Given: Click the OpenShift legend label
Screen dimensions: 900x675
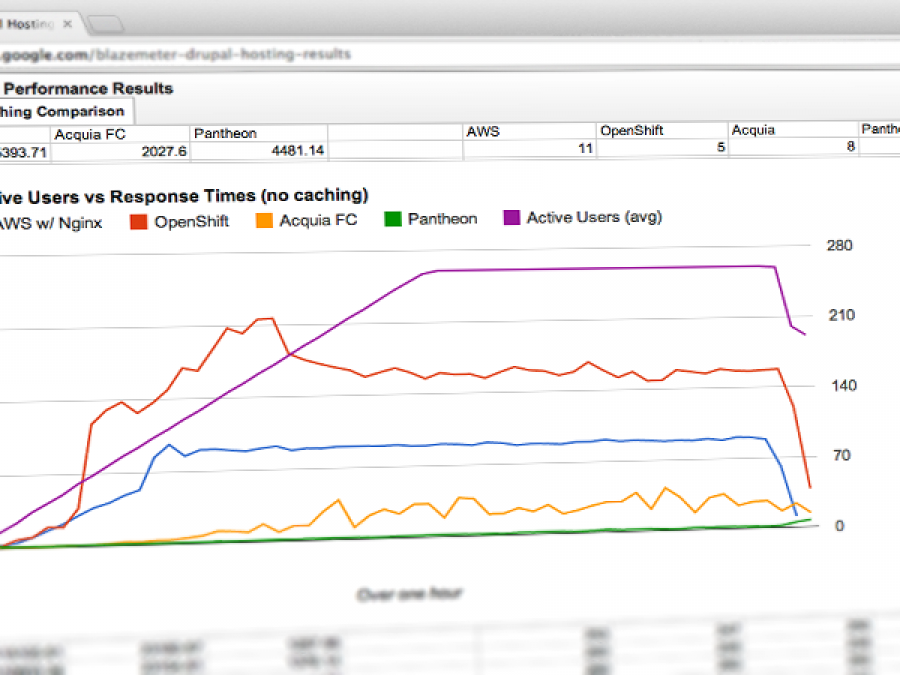Looking at the screenshot, I should (x=192, y=222).
